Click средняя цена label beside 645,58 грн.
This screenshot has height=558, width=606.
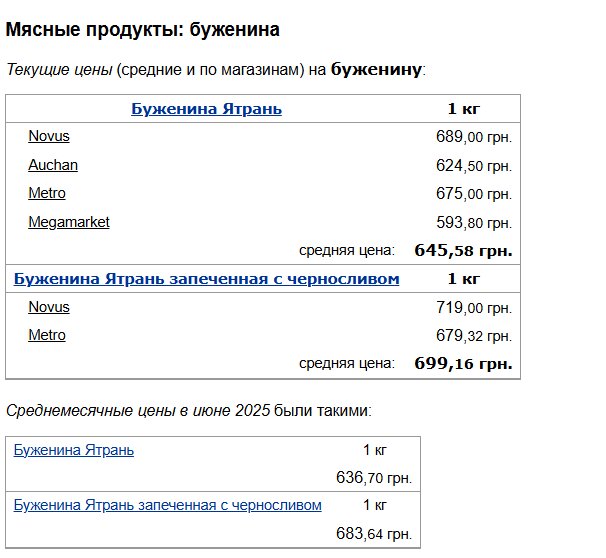click(x=347, y=250)
